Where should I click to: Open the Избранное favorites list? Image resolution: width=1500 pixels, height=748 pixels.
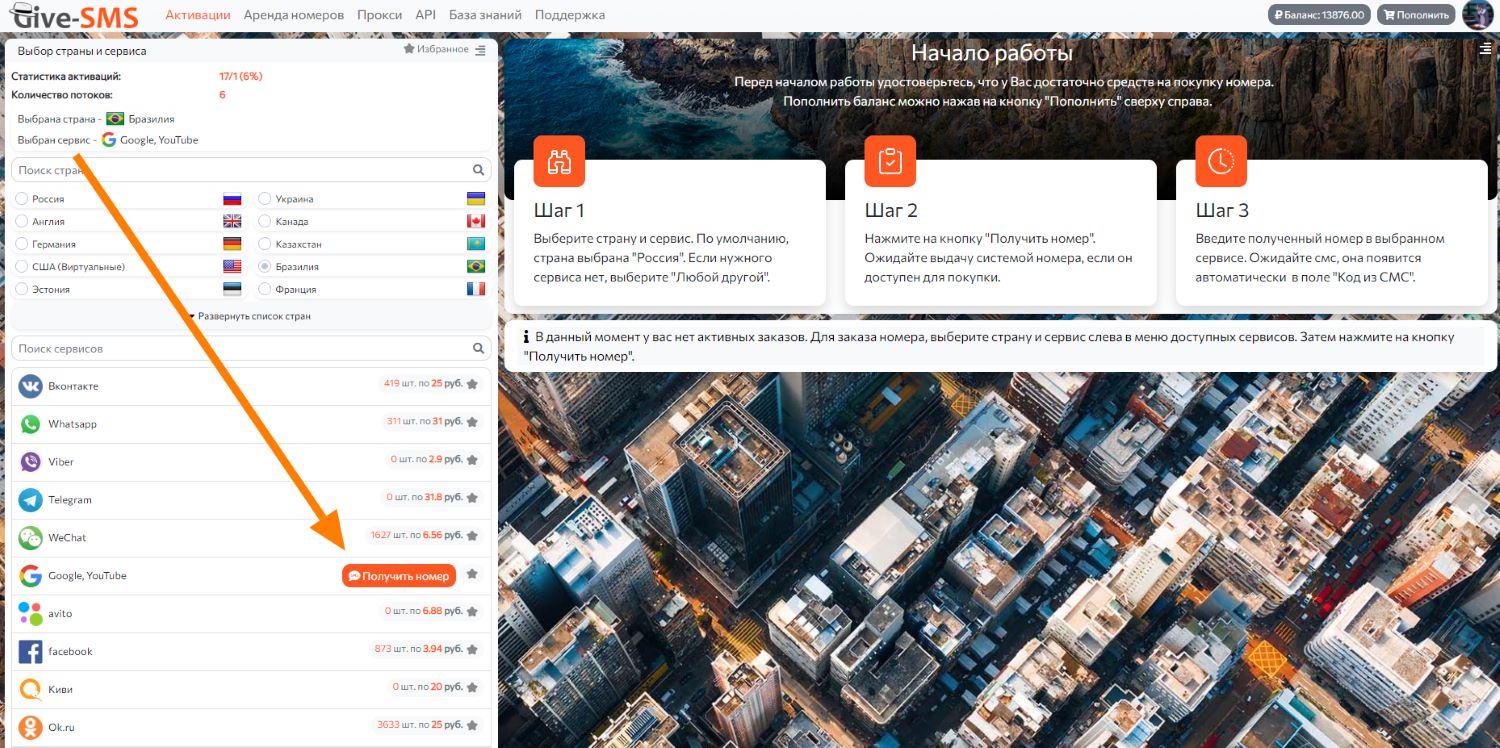coord(436,49)
